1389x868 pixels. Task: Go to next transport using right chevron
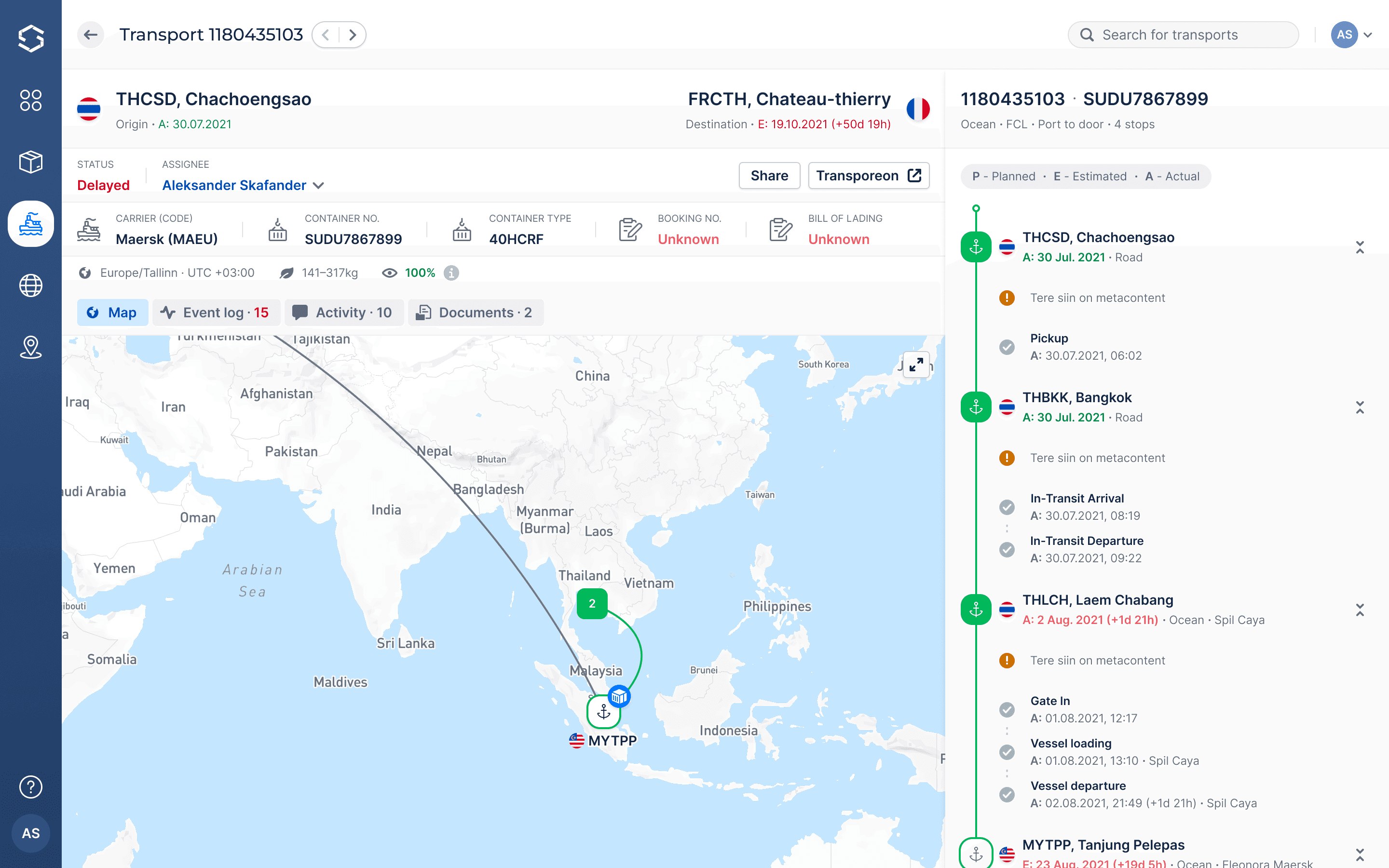pos(353,34)
